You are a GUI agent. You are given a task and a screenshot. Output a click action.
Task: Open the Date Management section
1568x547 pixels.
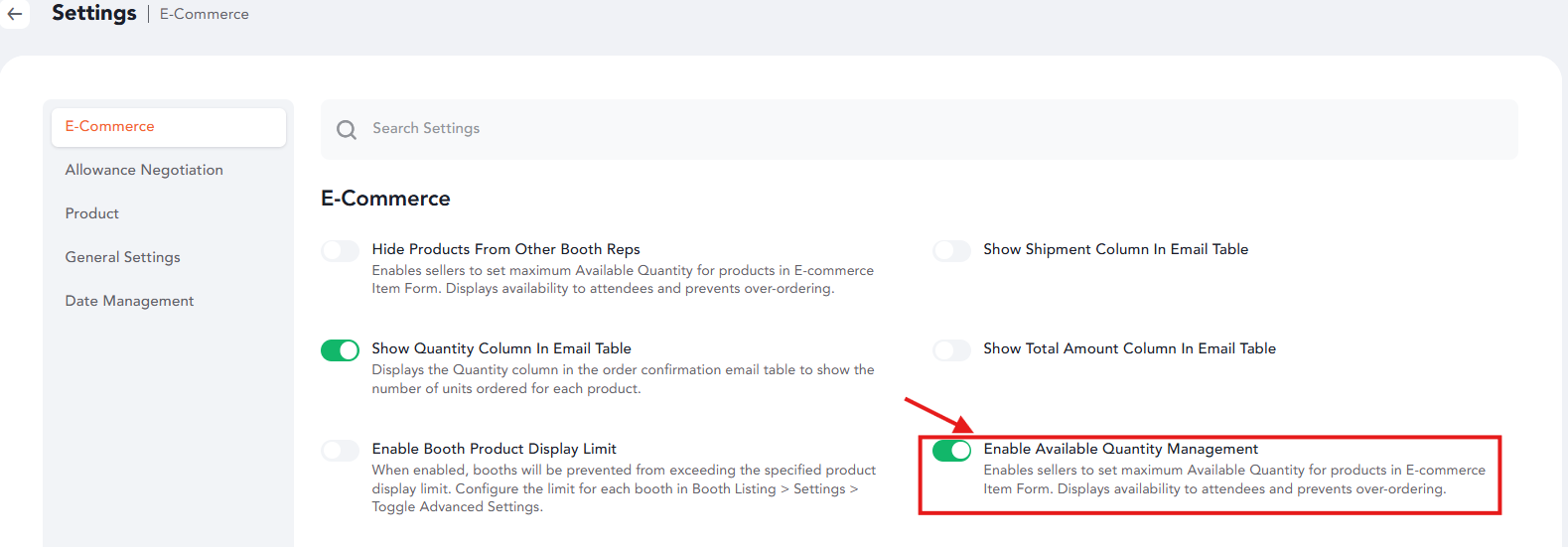pyautogui.click(x=130, y=301)
